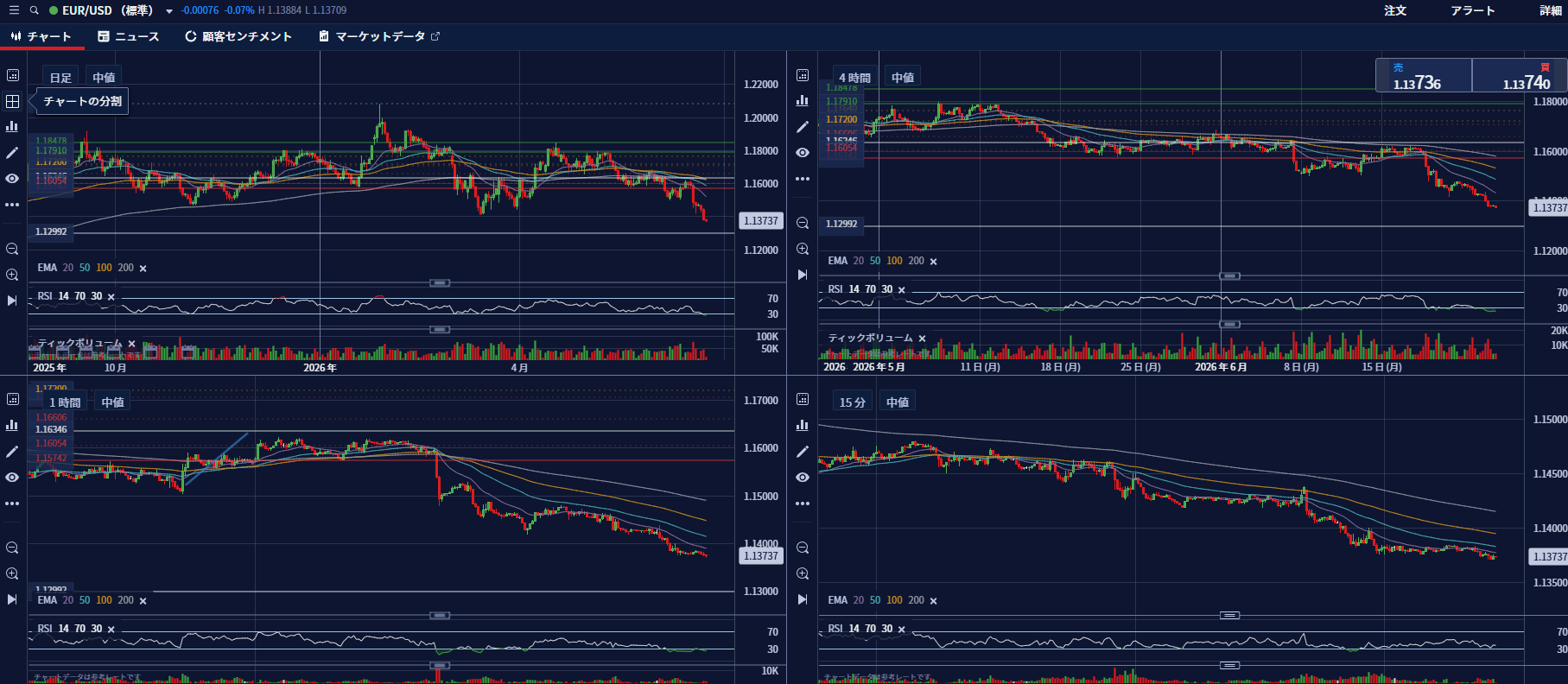Open chart type icon in daily chart
This screenshot has width=1568, height=684.
(x=12, y=127)
